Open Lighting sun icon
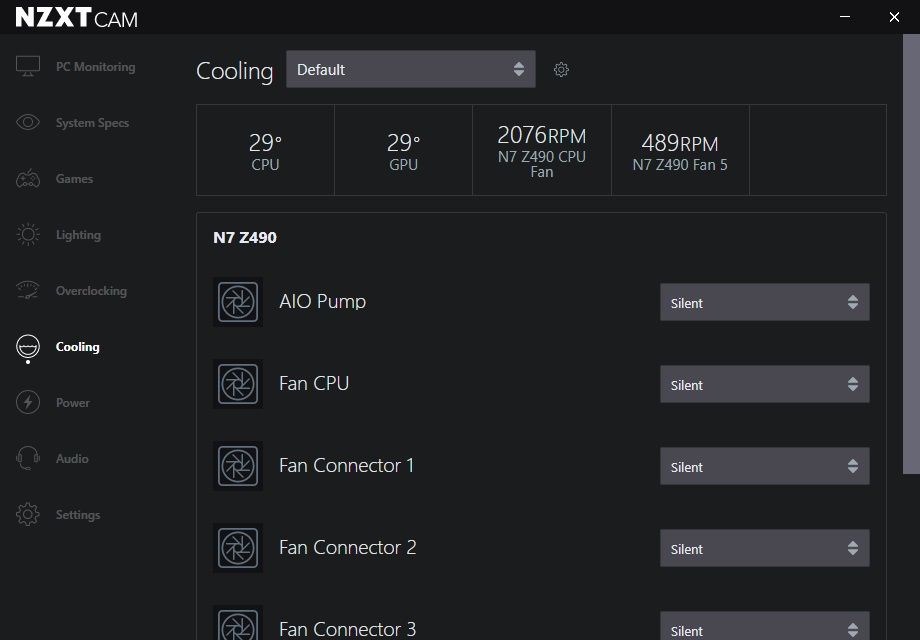This screenshot has width=920, height=640. 28,235
